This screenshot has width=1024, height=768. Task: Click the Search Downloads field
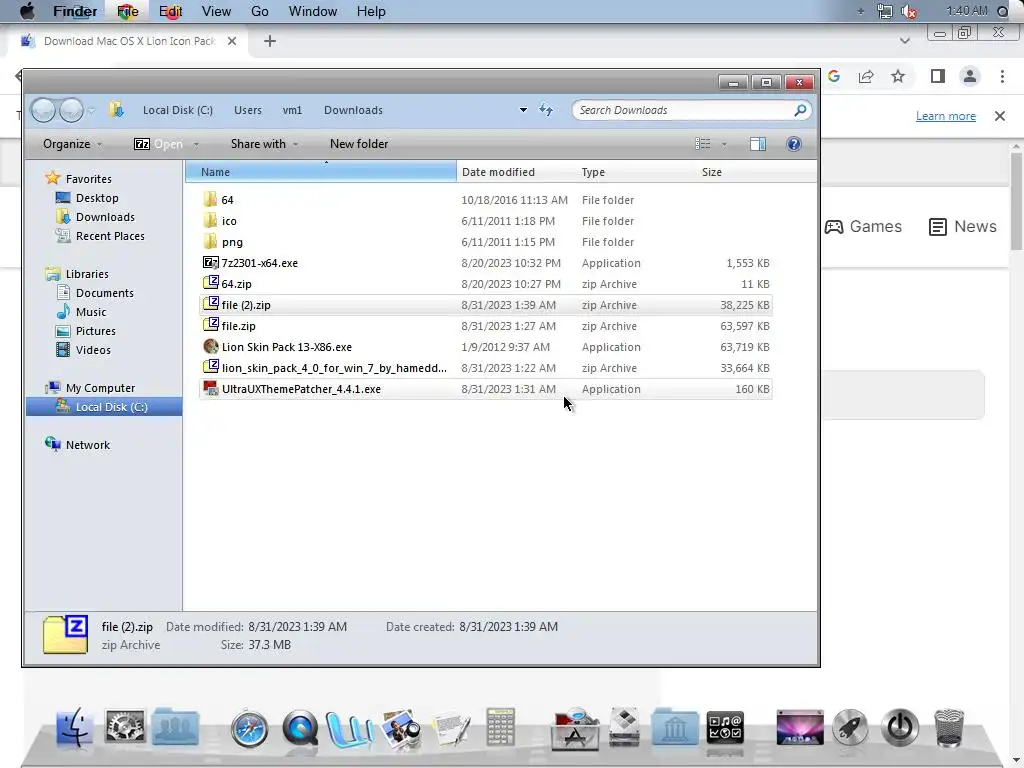[x=686, y=110]
